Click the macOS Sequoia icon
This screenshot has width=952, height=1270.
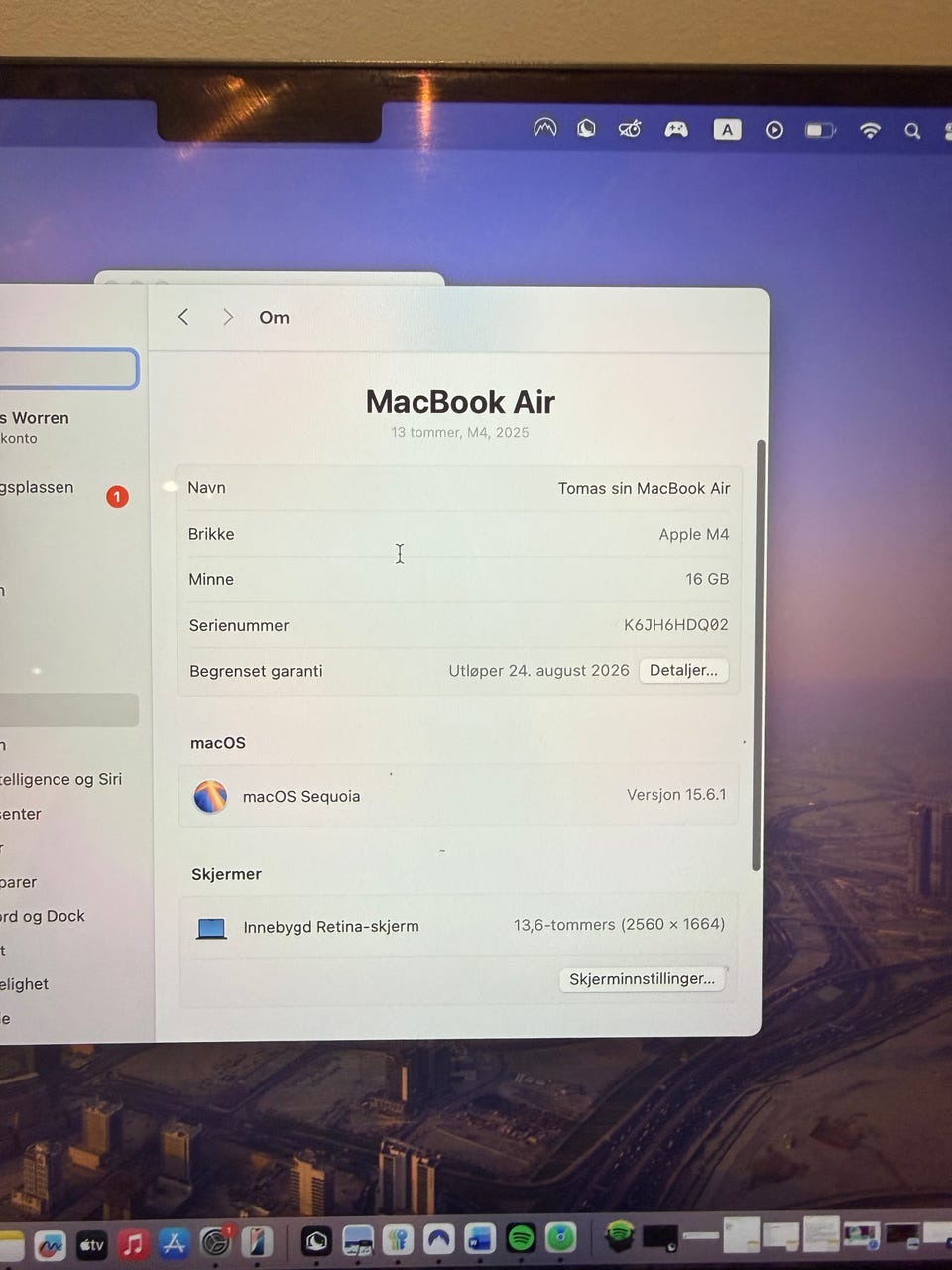(210, 796)
